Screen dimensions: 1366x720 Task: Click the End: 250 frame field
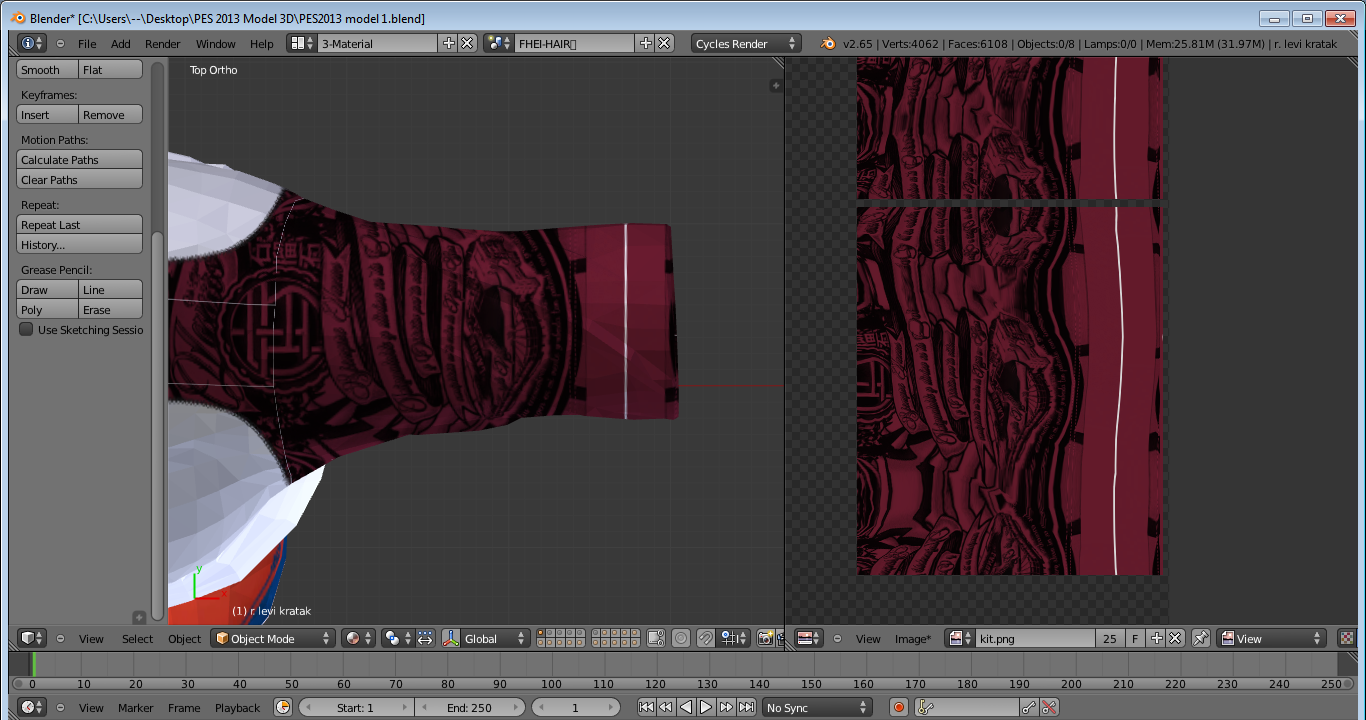469,707
